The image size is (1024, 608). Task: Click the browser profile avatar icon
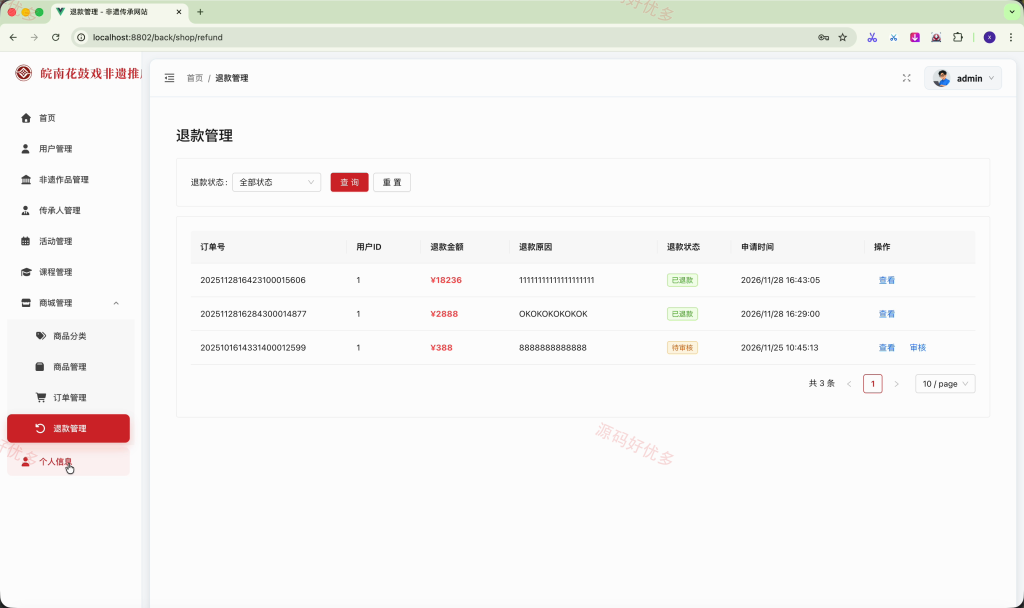[x=989, y=37]
